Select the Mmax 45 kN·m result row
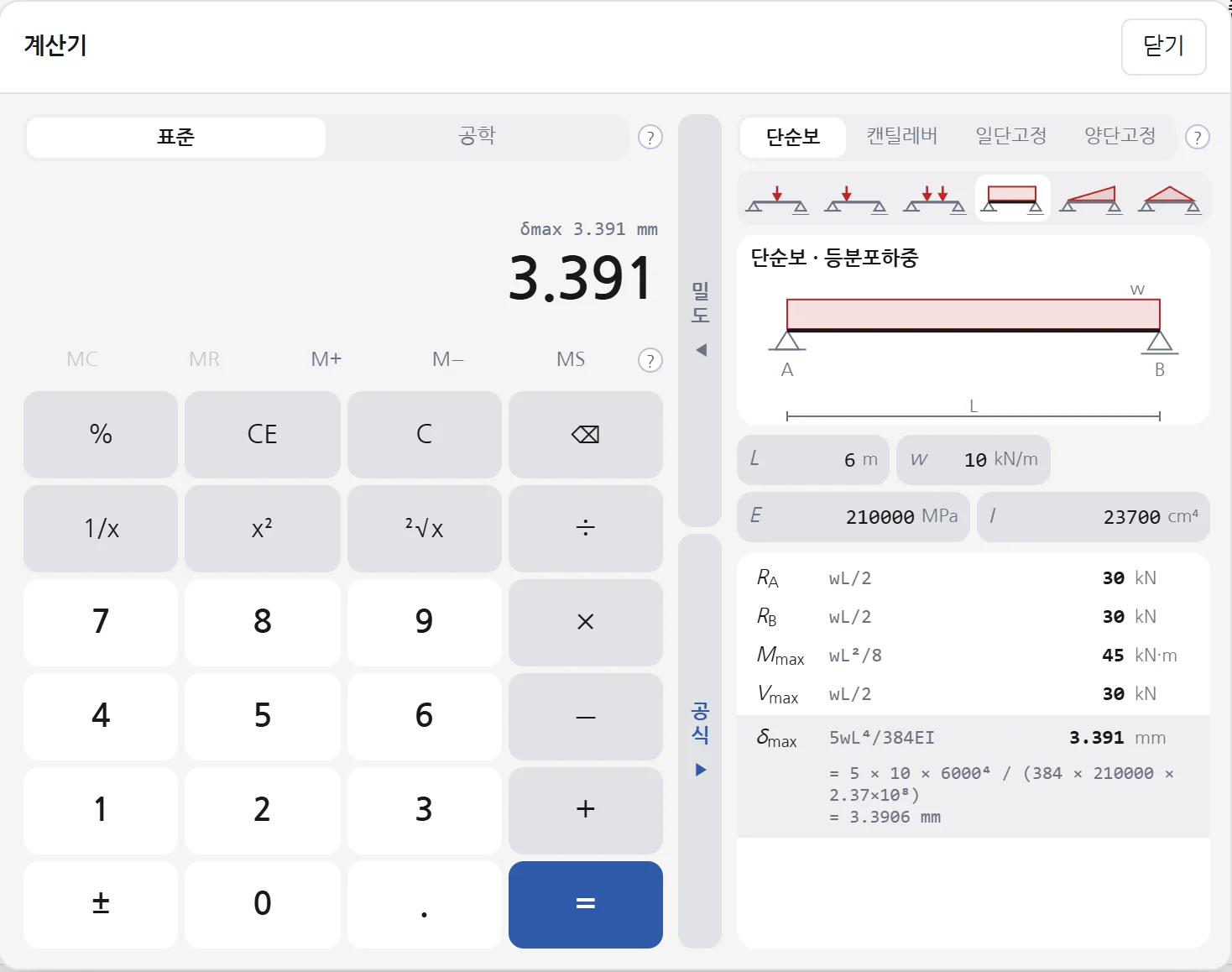This screenshot has width=1232, height=972. coord(974,656)
